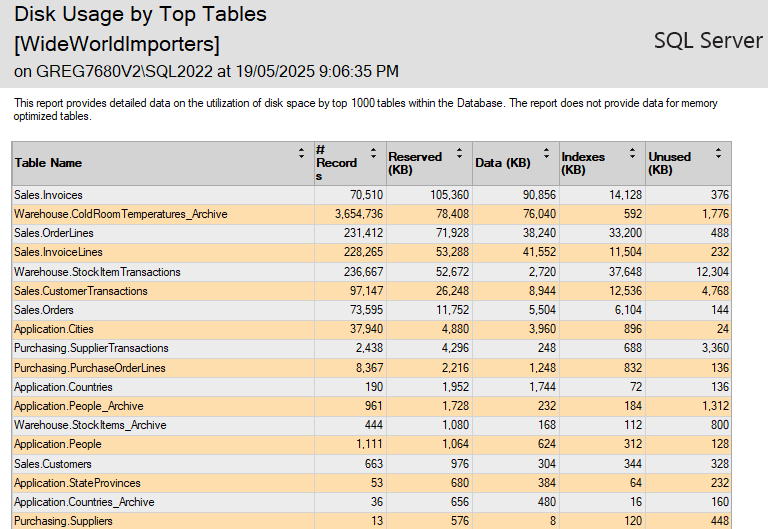768x529 pixels.
Task: Select the Sales.Customers table name
Action: click(x=53, y=464)
